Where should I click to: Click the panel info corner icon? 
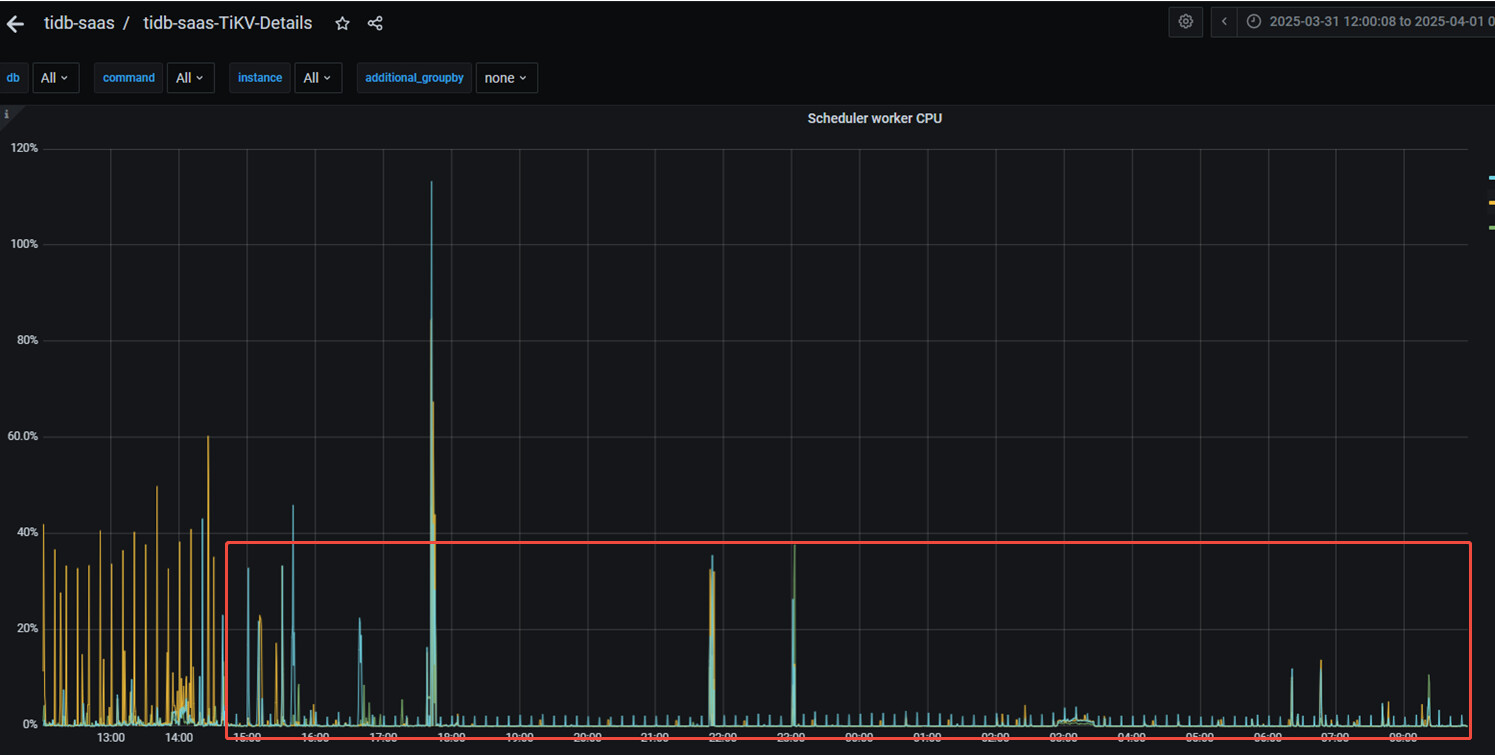coord(6,114)
